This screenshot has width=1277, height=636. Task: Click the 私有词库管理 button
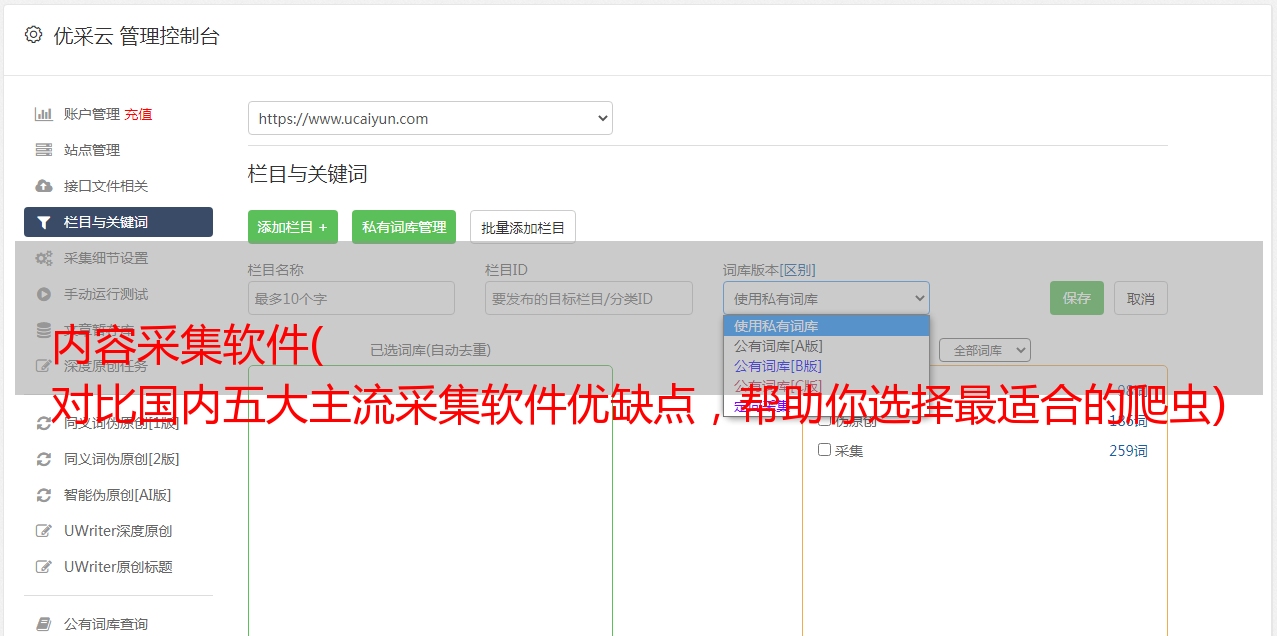(x=404, y=227)
